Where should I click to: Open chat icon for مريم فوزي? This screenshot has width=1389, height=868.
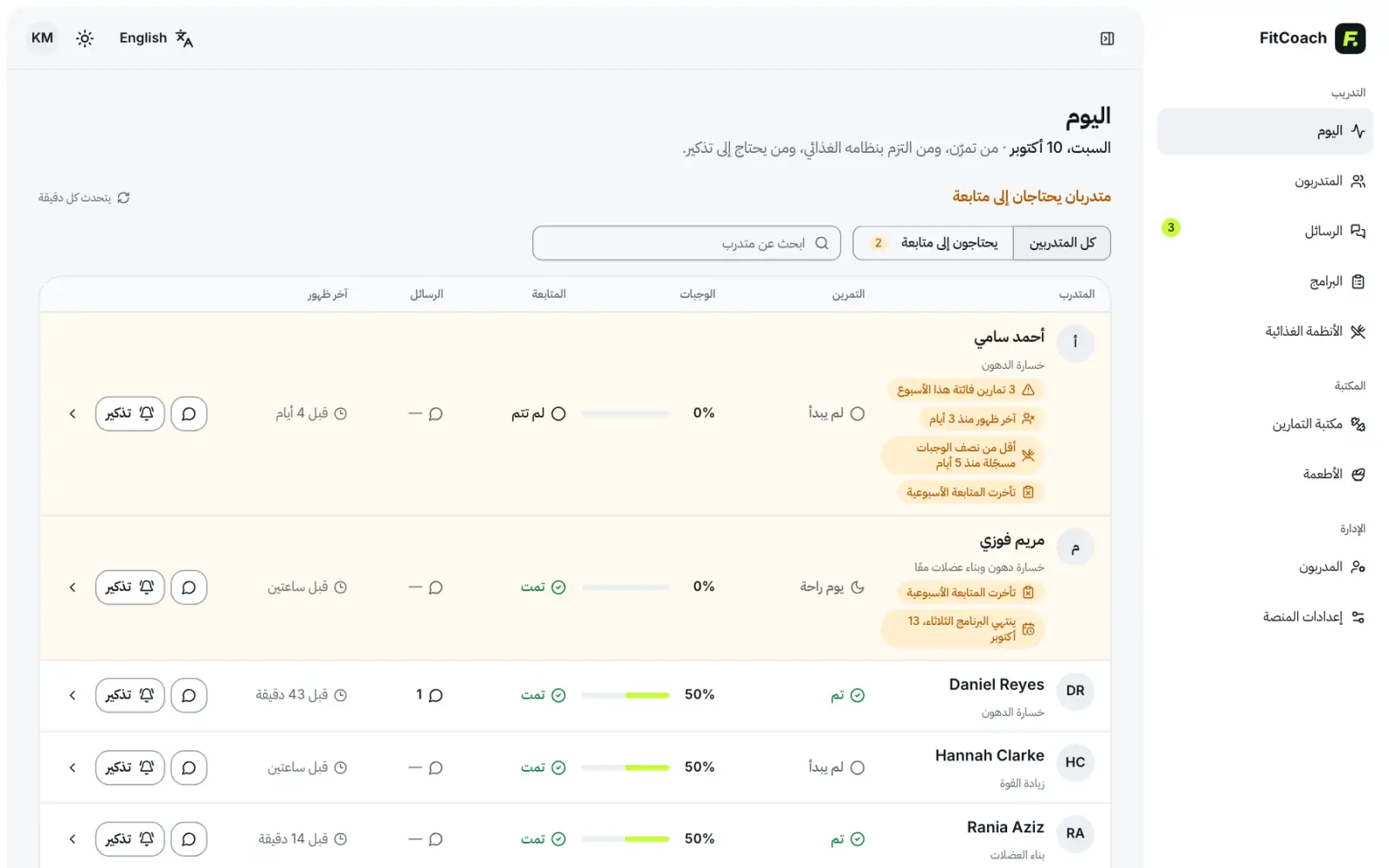188,588
